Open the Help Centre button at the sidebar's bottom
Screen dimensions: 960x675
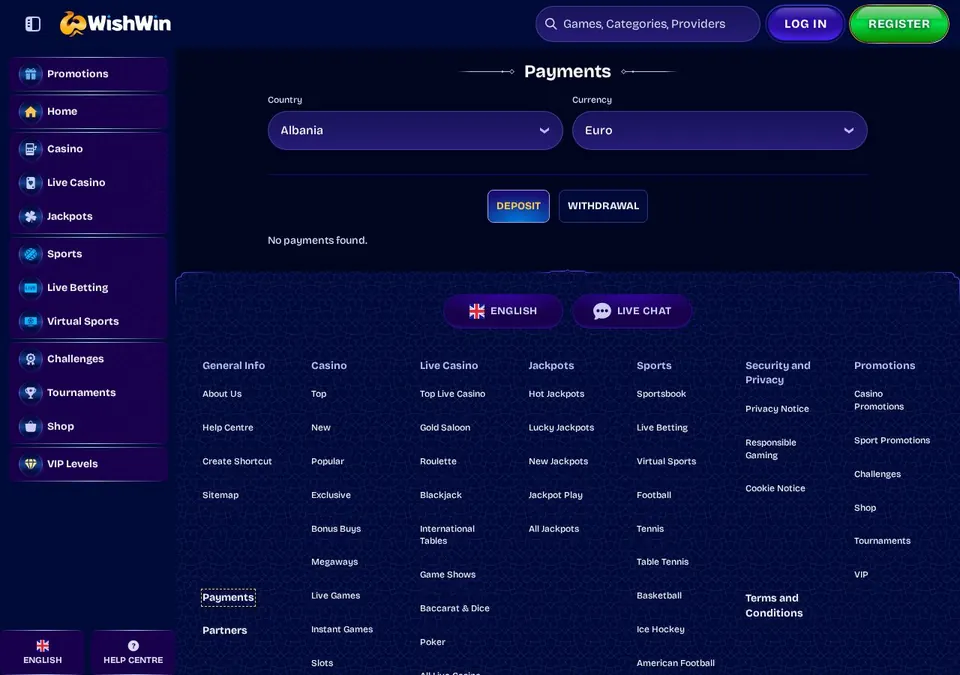(133, 653)
